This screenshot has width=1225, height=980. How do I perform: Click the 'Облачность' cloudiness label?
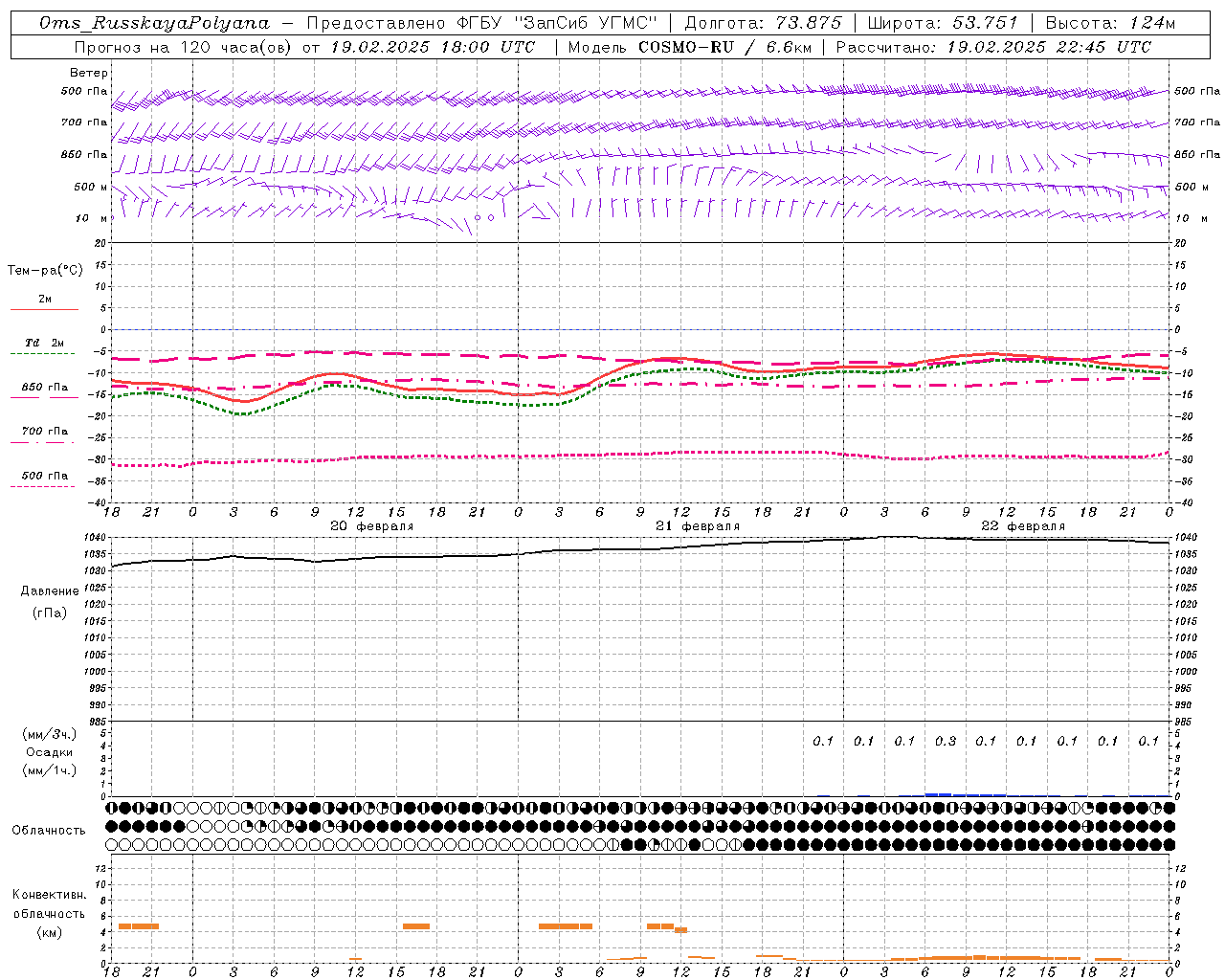(x=49, y=830)
